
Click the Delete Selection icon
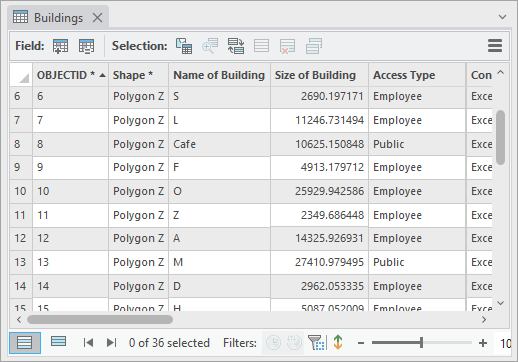pyautogui.click(x=287, y=46)
